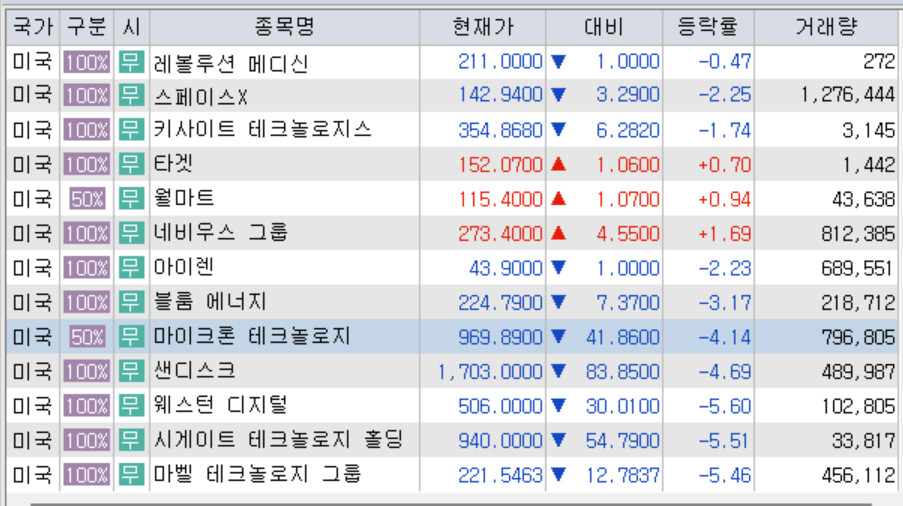Select the 네비우스 그룹 stock name
Viewport: 903px width, 506px height.
coord(221,233)
